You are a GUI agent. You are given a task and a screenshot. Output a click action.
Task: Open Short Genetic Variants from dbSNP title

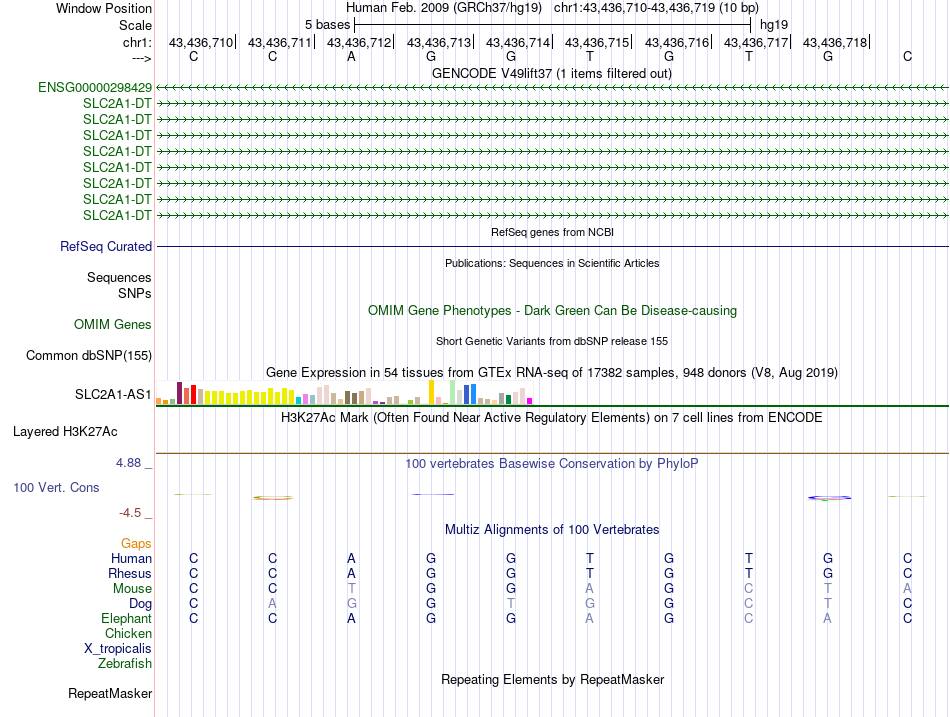(552, 341)
